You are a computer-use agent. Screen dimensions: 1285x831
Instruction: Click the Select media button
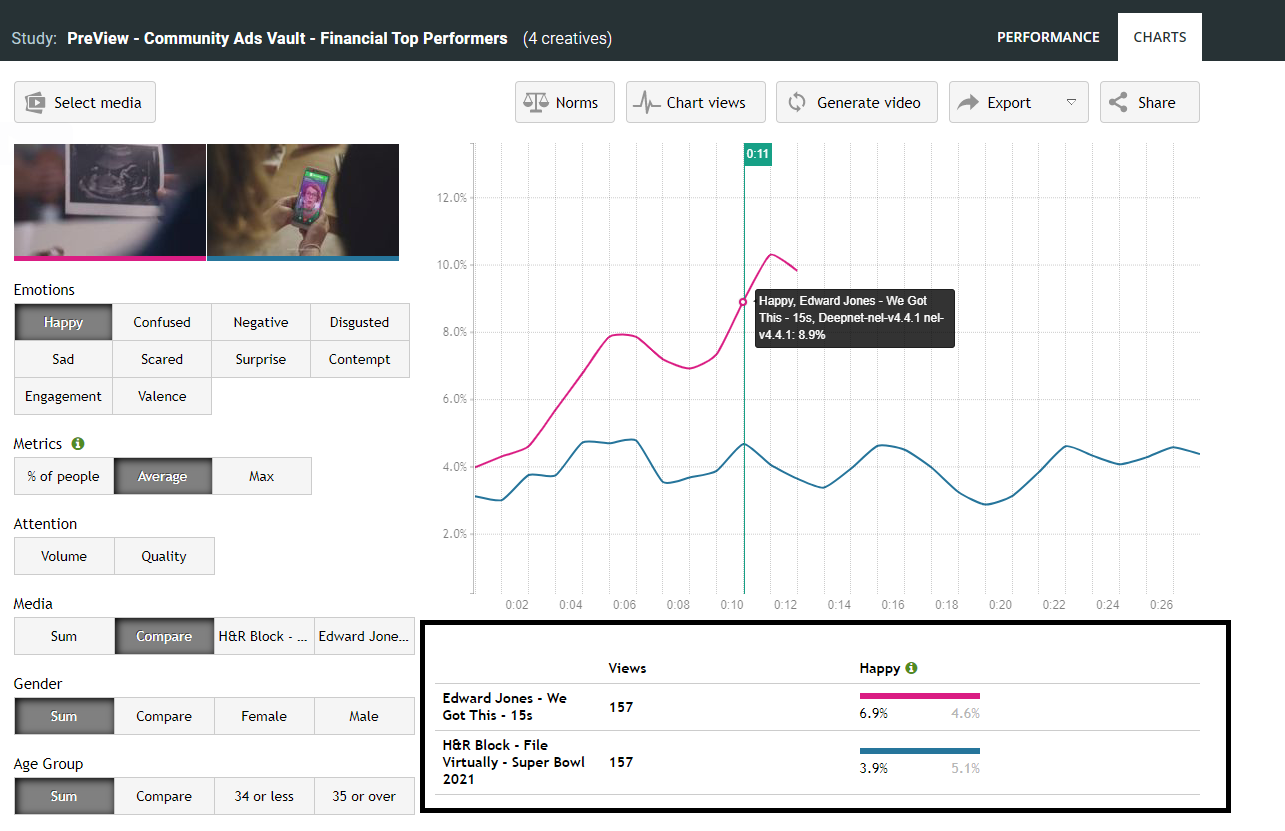pos(85,102)
